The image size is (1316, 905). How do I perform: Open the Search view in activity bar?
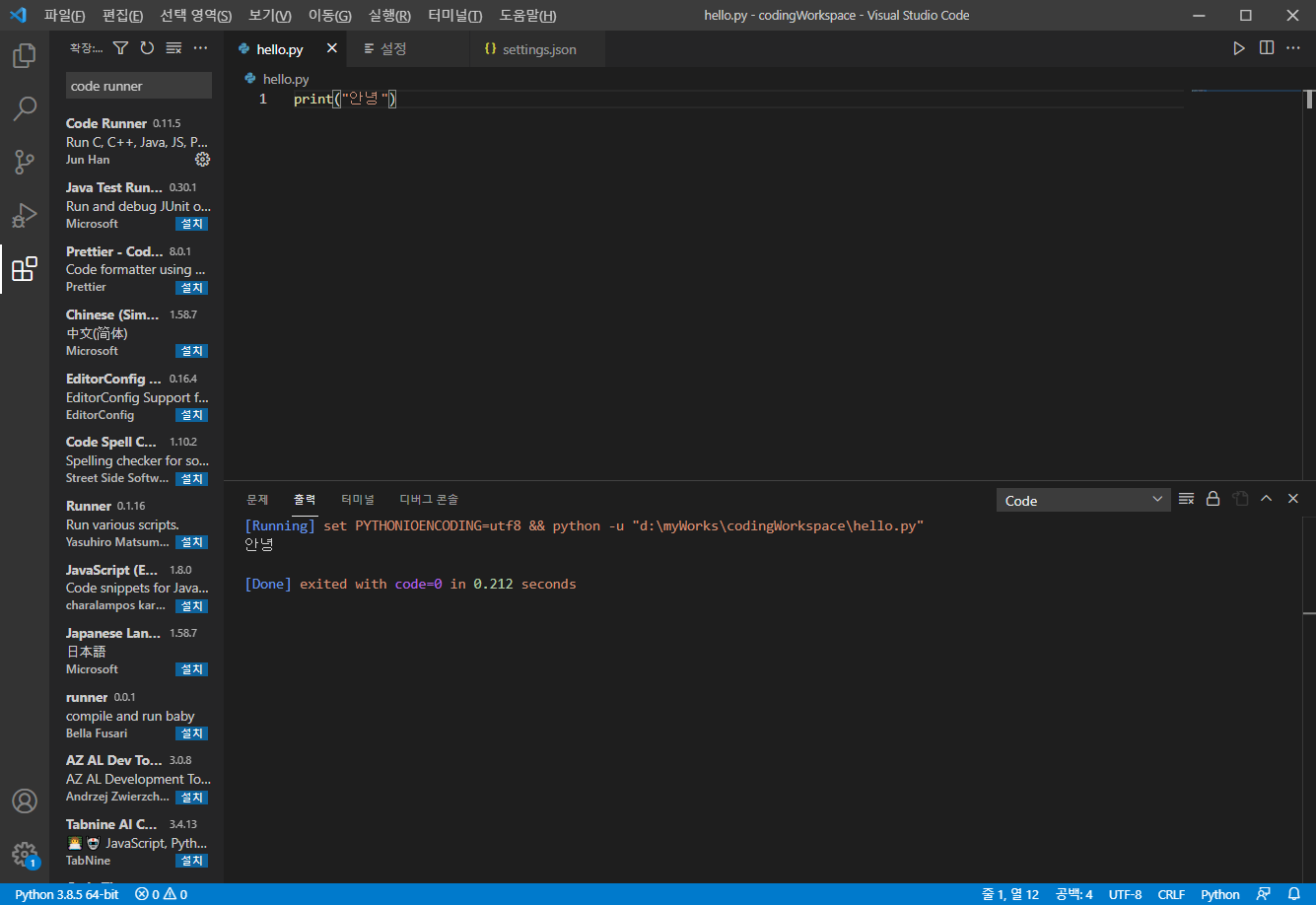point(25,108)
